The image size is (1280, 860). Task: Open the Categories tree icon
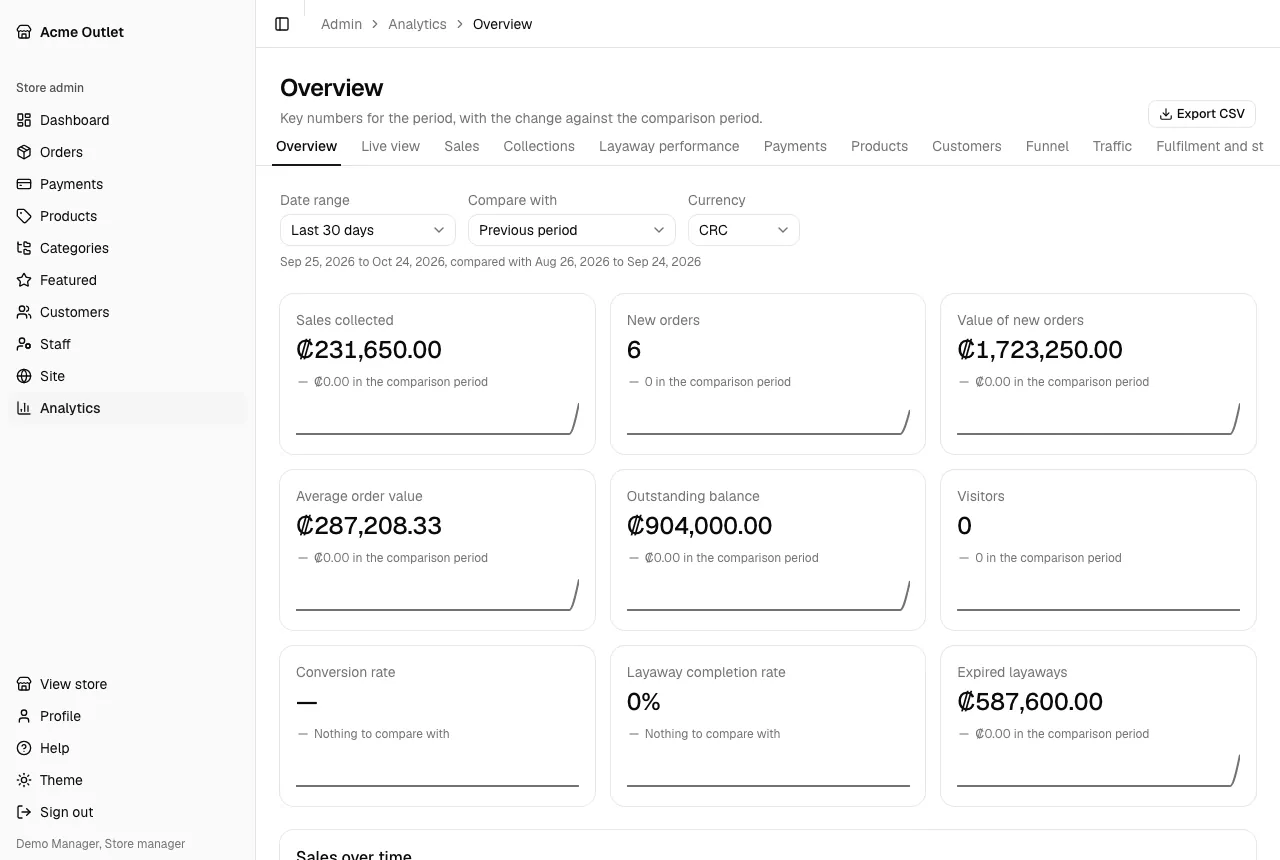pyautogui.click(x=24, y=248)
